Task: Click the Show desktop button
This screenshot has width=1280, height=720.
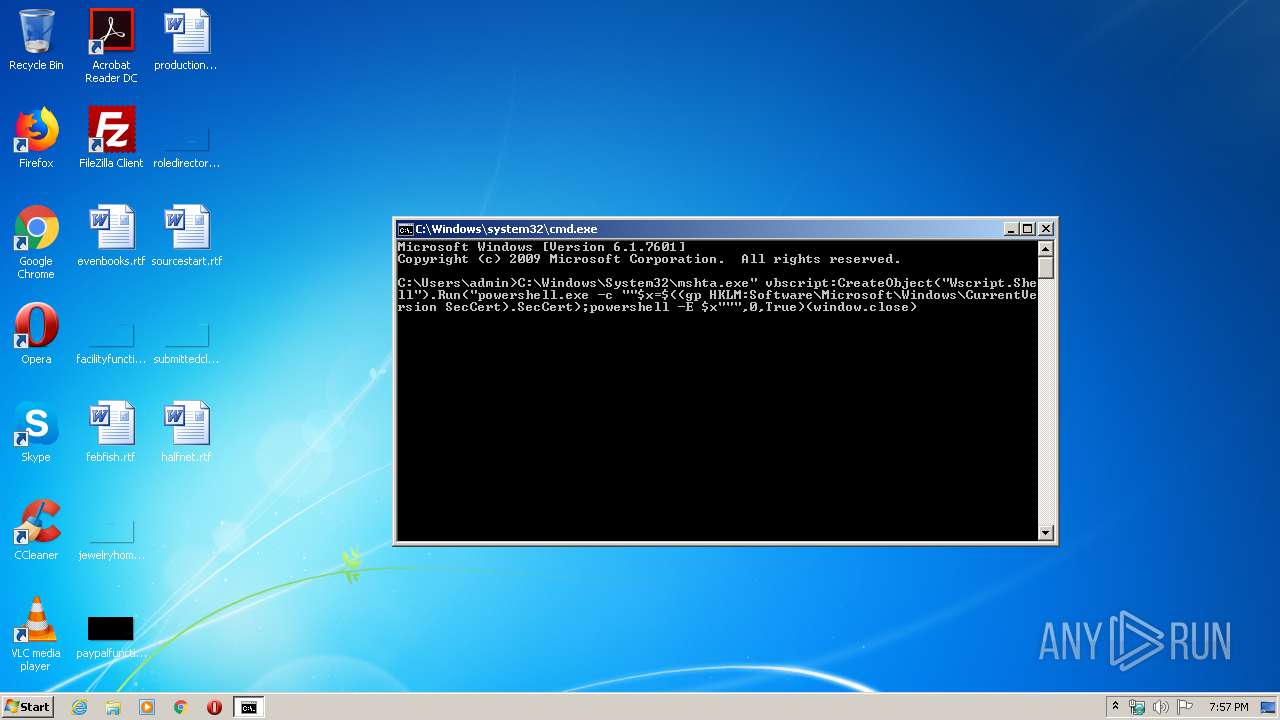Action: tap(1270, 707)
